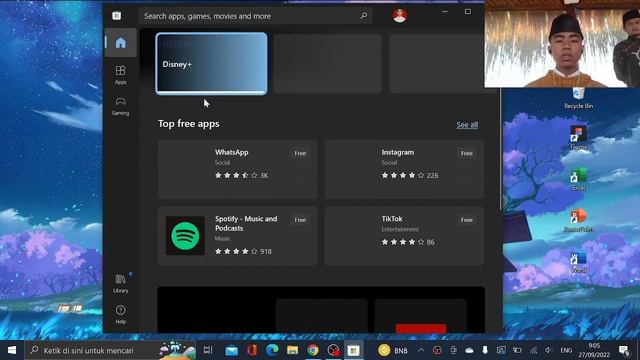This screenshot has height=360, width=640.
Task: Click the ENG language indicator
Action: [566, 350]
